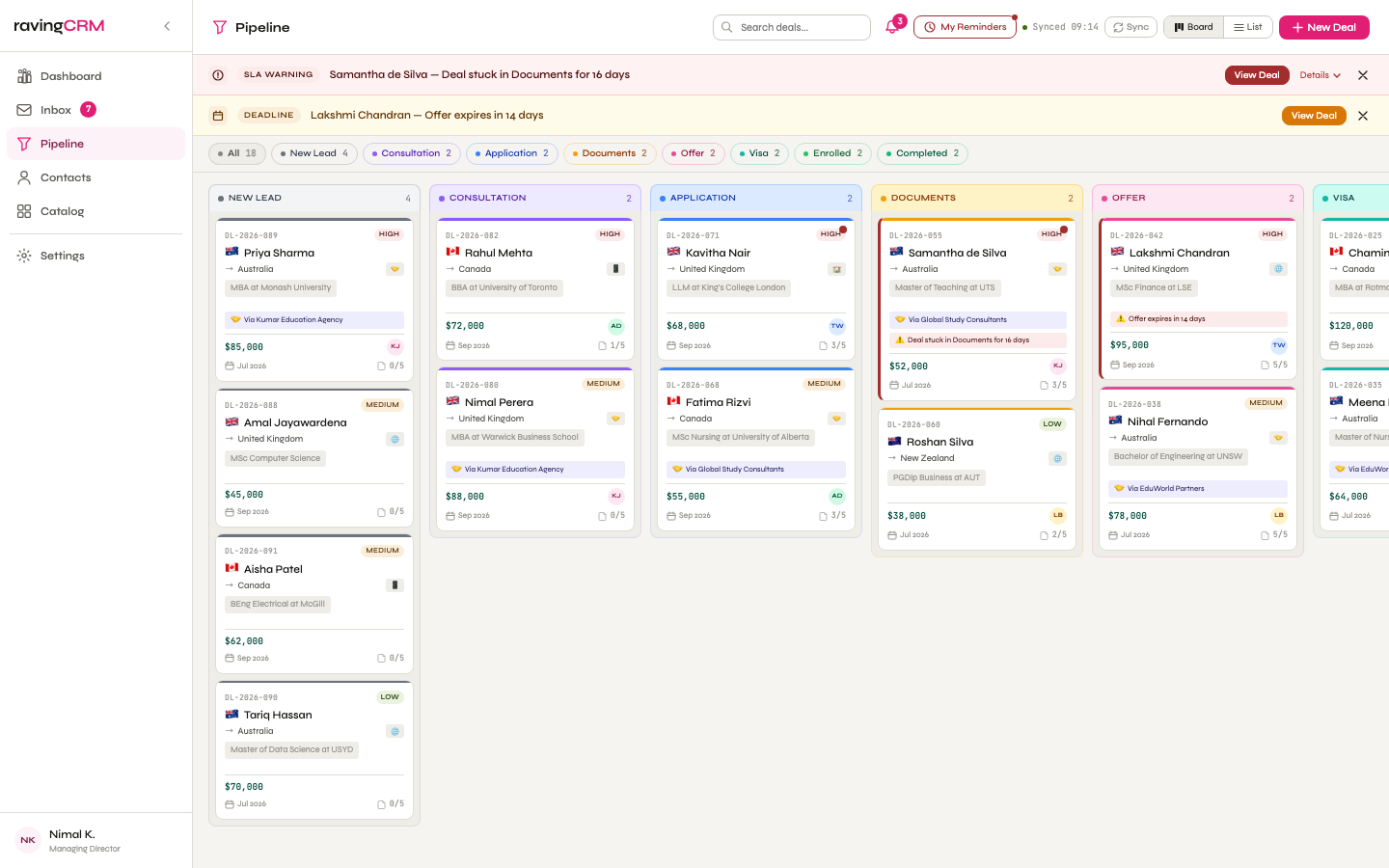Switch the pipeline to List view
Viewport: 1389px width, 868px height.
(x=1248, y=27)
